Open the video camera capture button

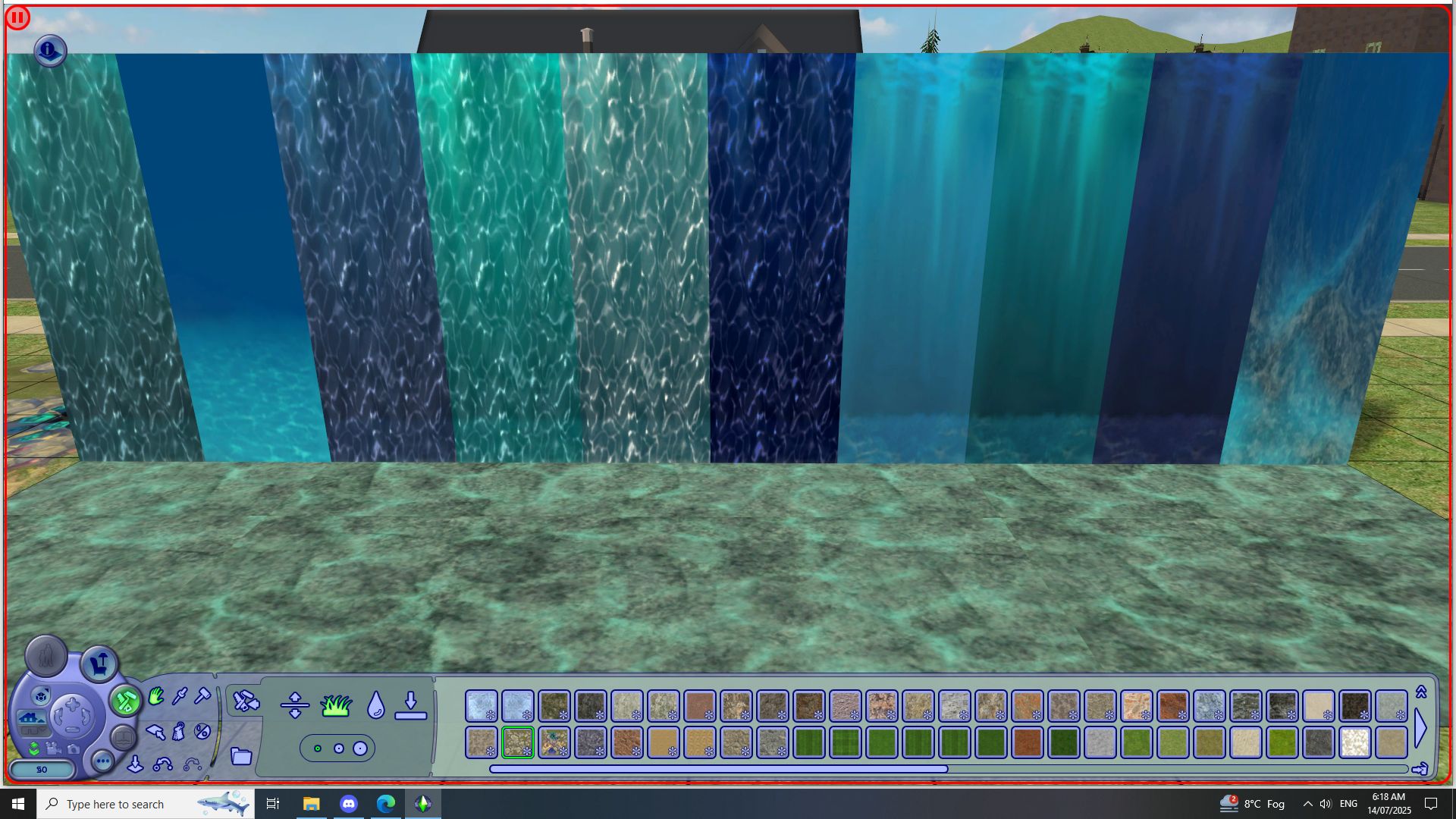tap(54, 748)
